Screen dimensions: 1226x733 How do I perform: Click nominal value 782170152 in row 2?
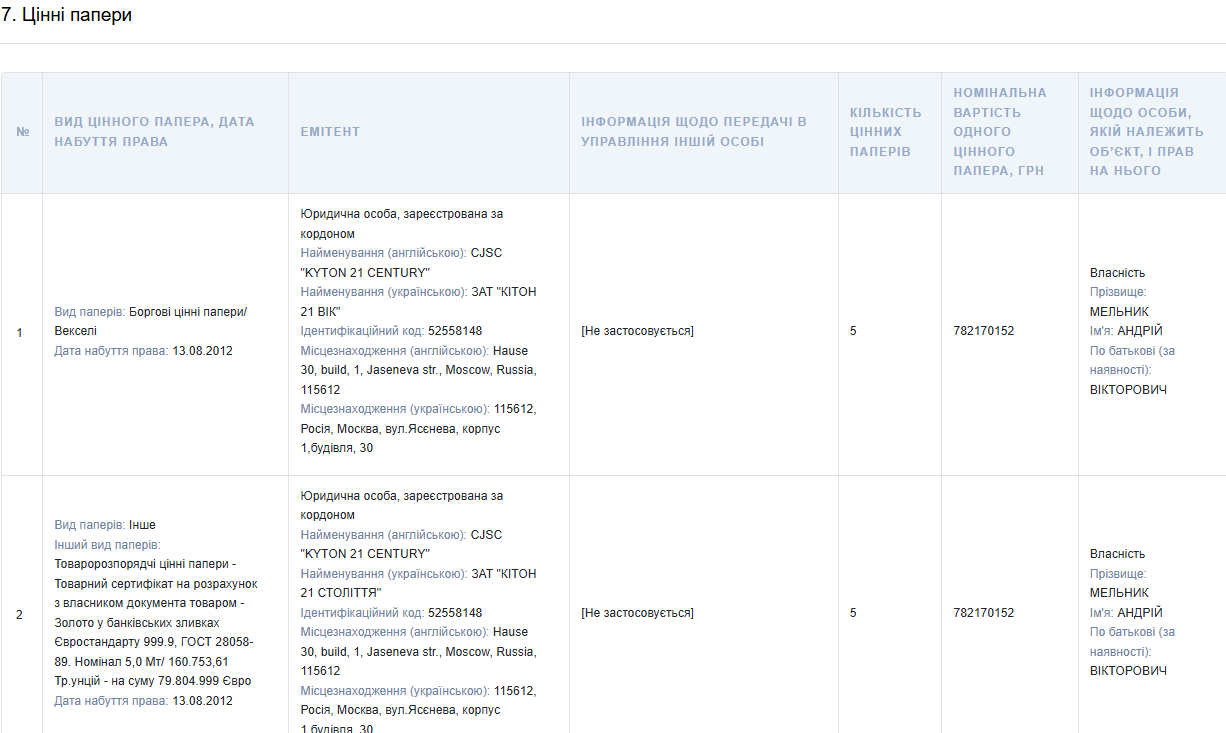(983, 613)
